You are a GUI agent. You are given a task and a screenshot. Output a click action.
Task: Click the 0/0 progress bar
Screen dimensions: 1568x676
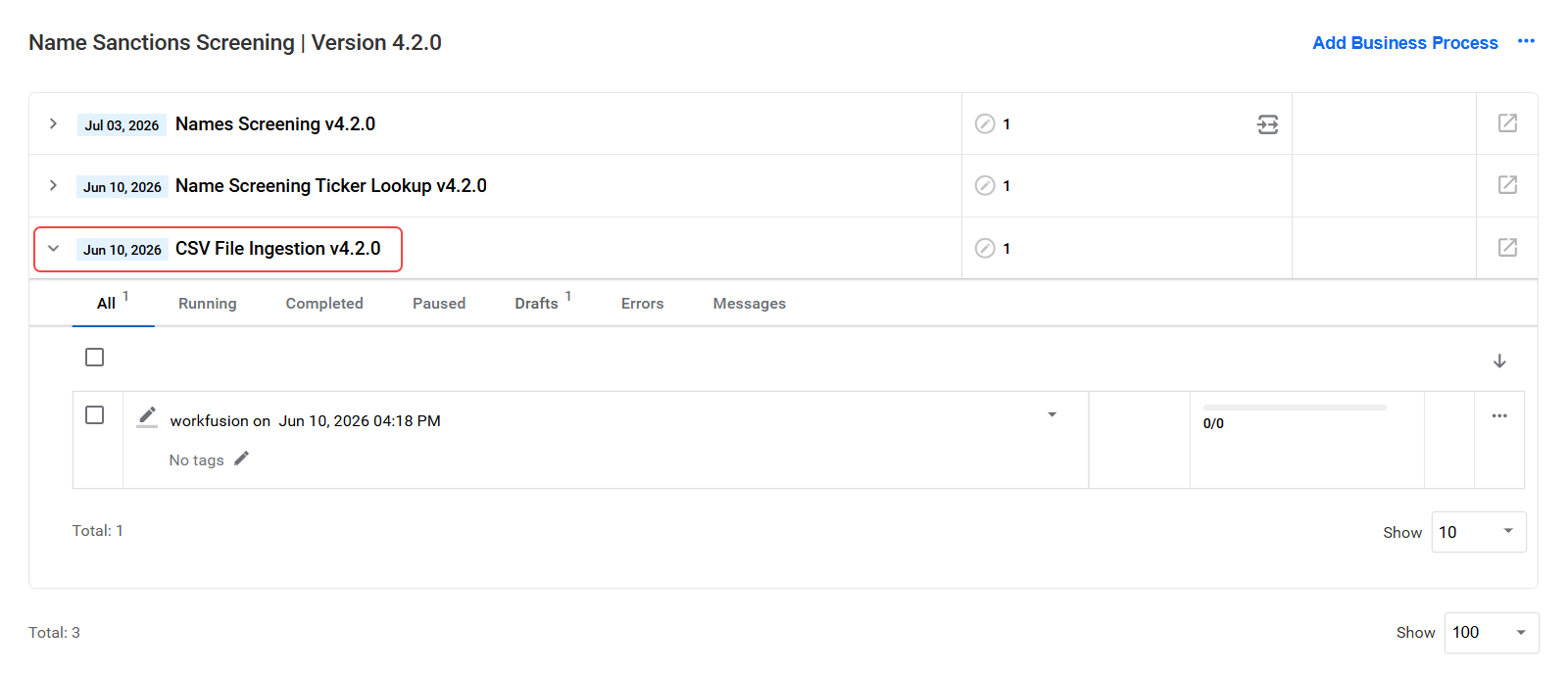1295,408
